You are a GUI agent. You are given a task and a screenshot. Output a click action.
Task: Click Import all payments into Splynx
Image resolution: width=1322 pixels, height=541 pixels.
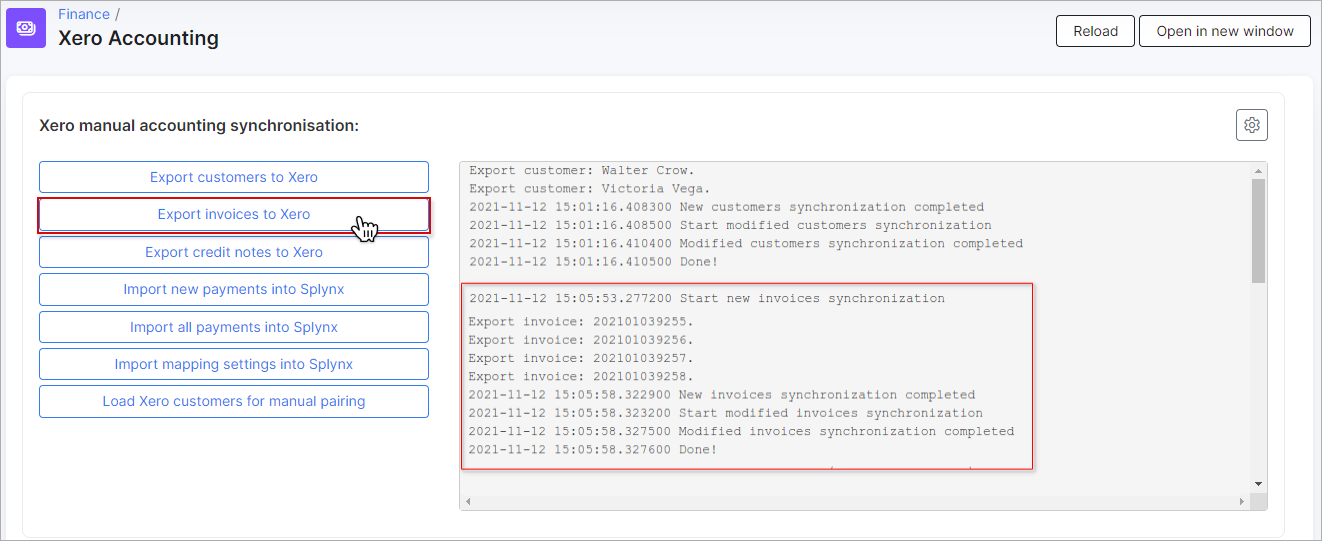pyautogui.click(x=234, y=327)
